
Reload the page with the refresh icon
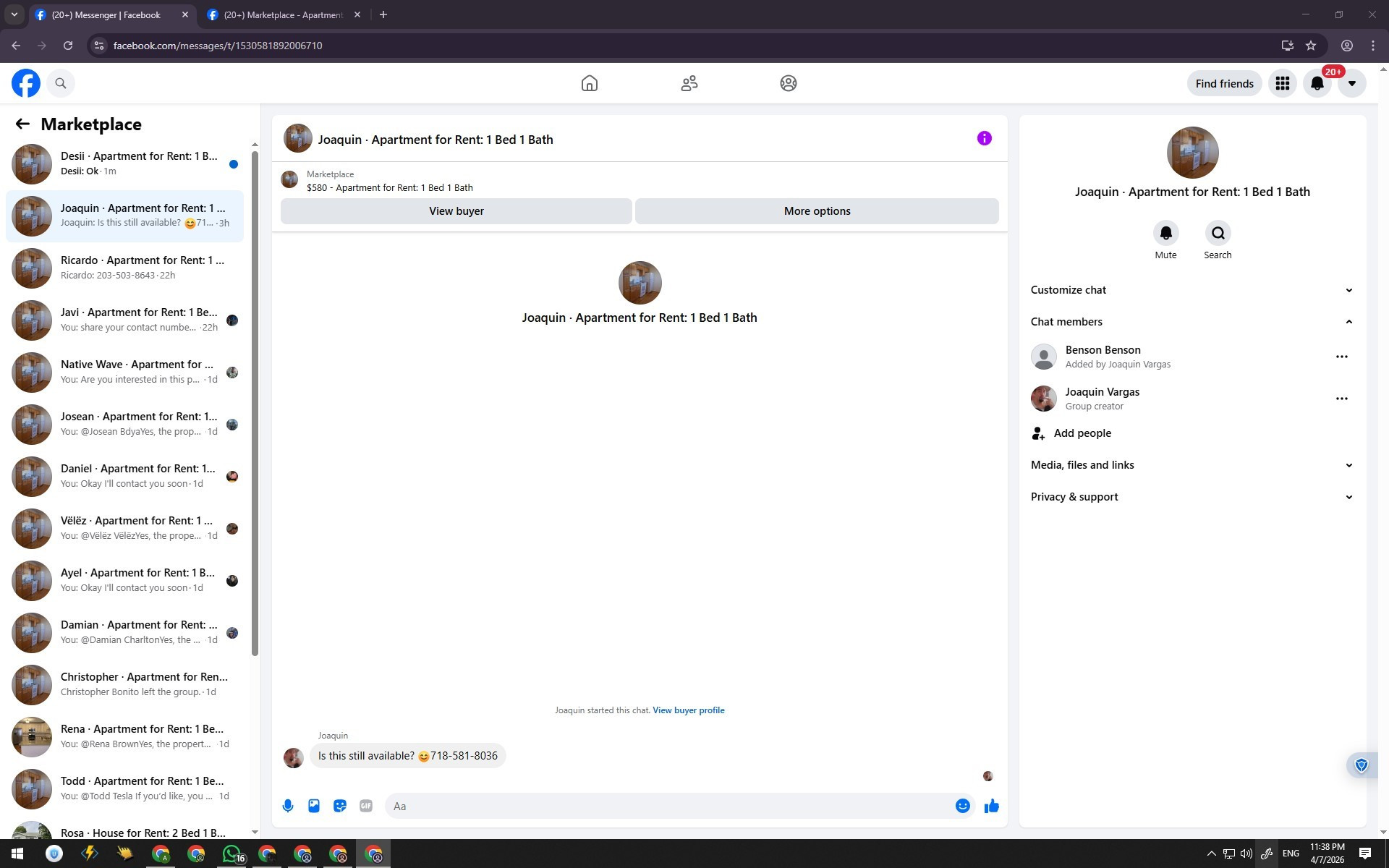pyautogui.click(x=68, y=46)
